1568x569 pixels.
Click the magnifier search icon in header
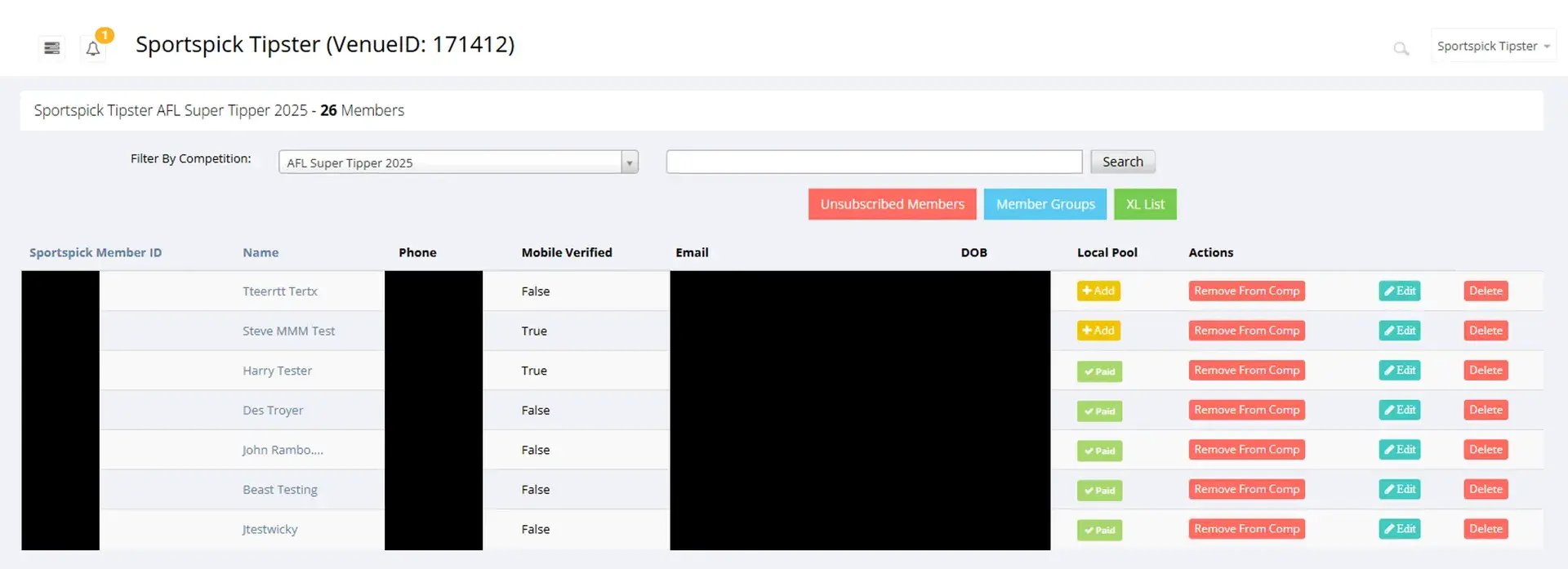pyautogui.click(x=1401, y=49)
